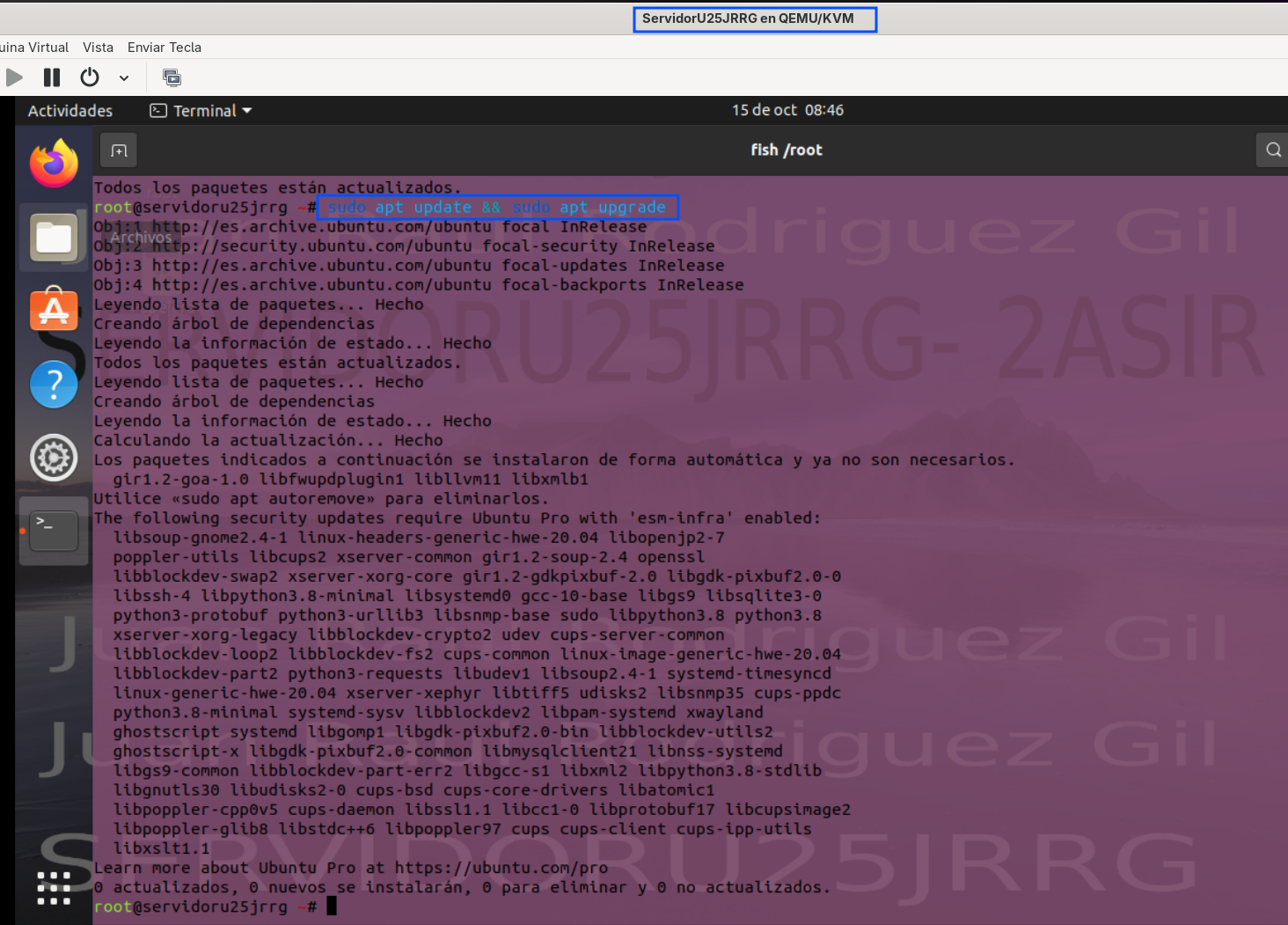Open the clock showing 15 de oct 08:46
The image size is (1288, 925).
[787, 110]
